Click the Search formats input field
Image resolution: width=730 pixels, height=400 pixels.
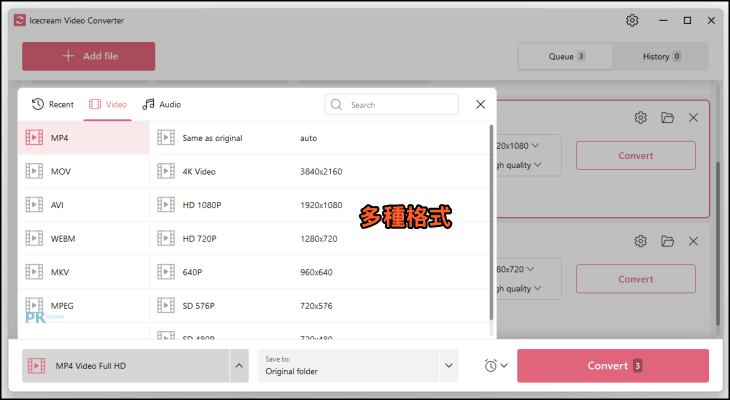(x=392, y=104)
